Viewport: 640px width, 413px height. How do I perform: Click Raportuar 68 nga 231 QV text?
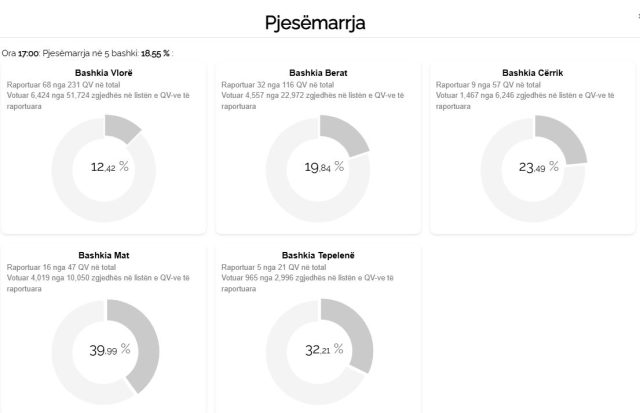[57, 85]
